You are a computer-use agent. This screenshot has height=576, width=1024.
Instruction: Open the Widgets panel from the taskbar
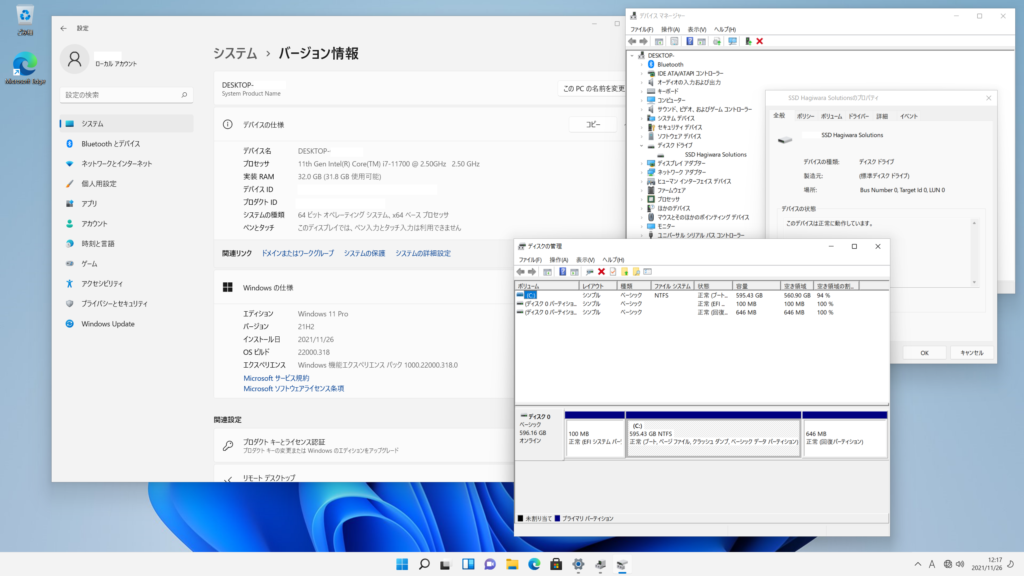pyautogui.click(x=468, y=564)
